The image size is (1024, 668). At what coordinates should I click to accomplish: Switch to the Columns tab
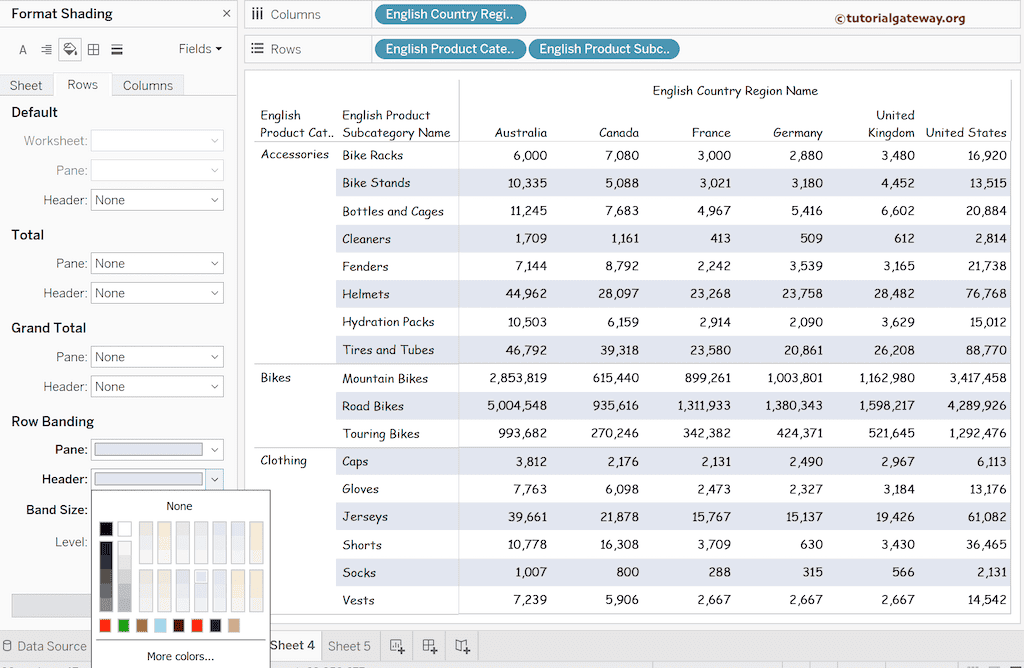tap(148, 85)
